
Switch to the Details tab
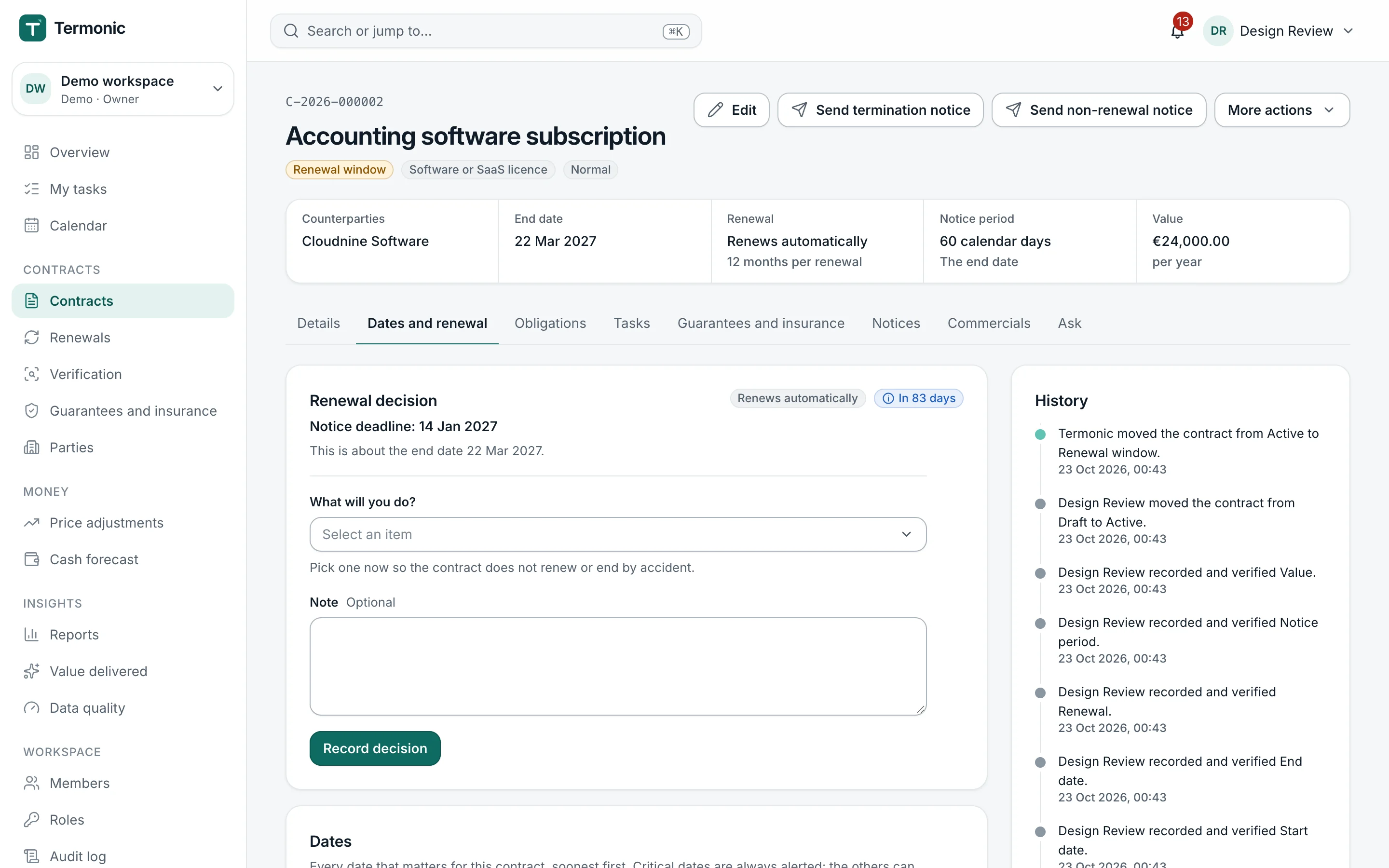[x=318, y=323]
